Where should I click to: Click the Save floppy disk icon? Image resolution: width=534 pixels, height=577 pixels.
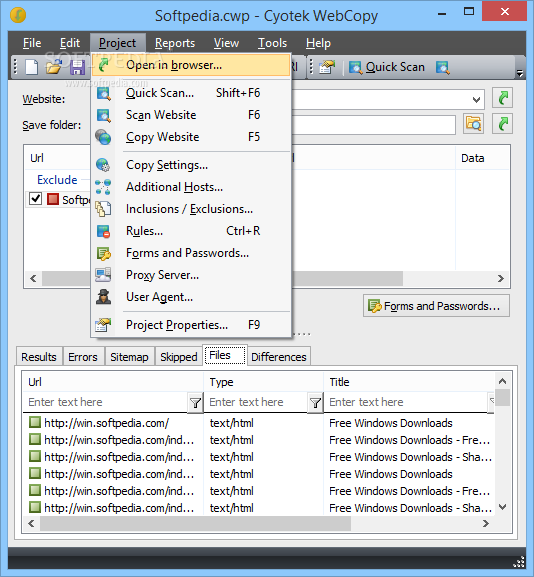pos(77,67)
